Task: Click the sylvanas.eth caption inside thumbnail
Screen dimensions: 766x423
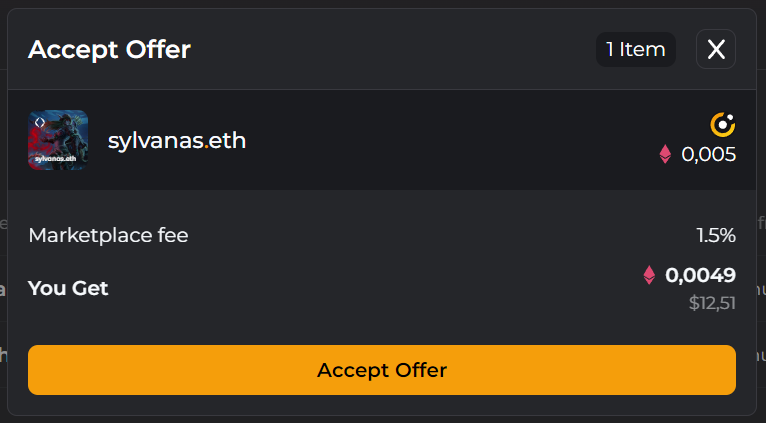Action: 56,158
